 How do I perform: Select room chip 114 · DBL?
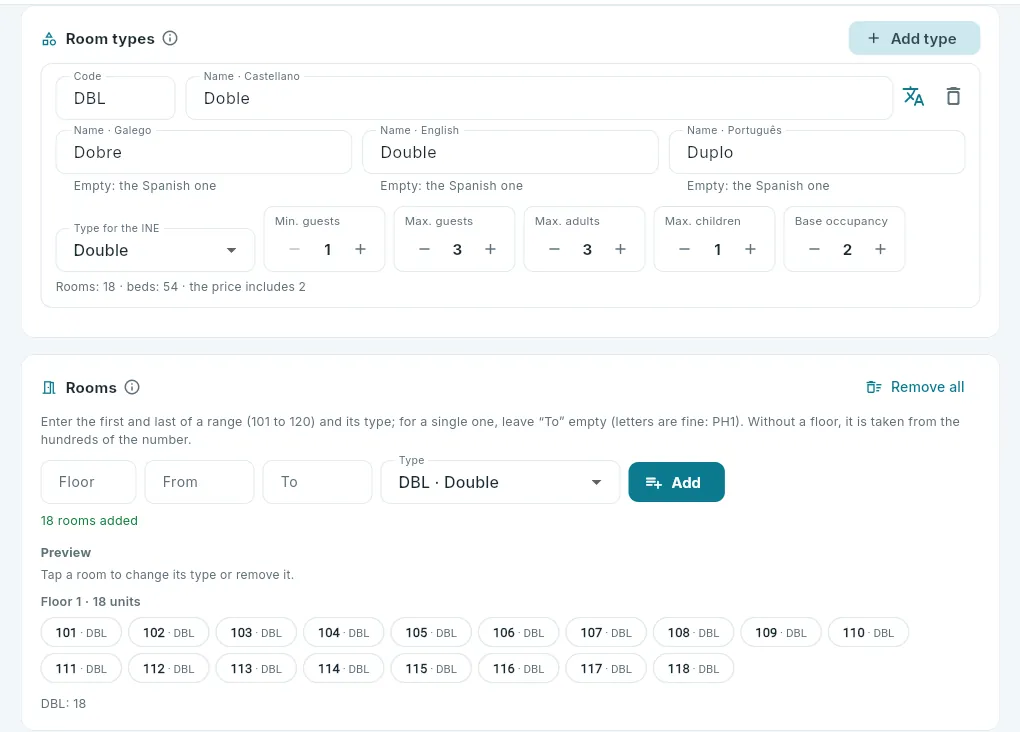343,669
